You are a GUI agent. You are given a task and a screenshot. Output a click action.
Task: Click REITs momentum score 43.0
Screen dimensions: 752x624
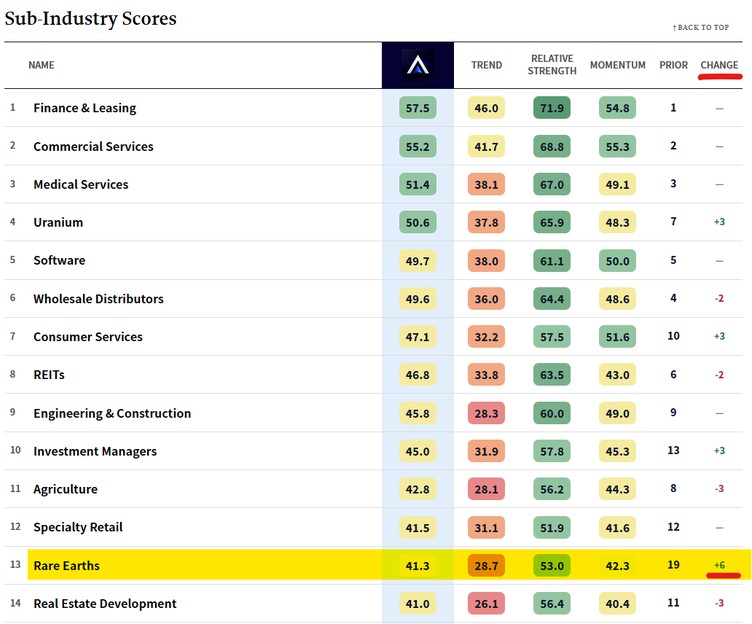click(617, 375)
